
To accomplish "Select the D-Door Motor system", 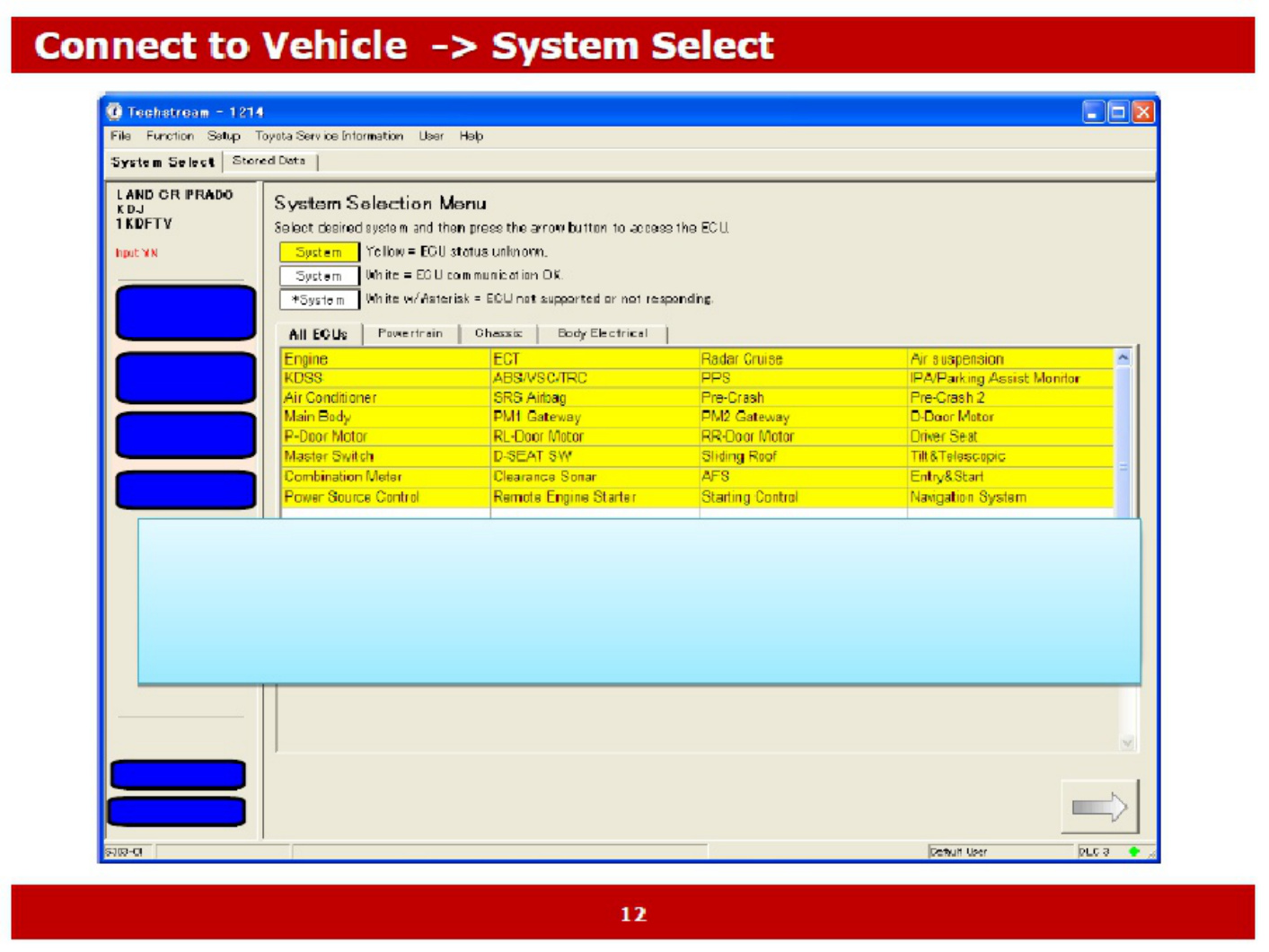I will pos(1010,417).
